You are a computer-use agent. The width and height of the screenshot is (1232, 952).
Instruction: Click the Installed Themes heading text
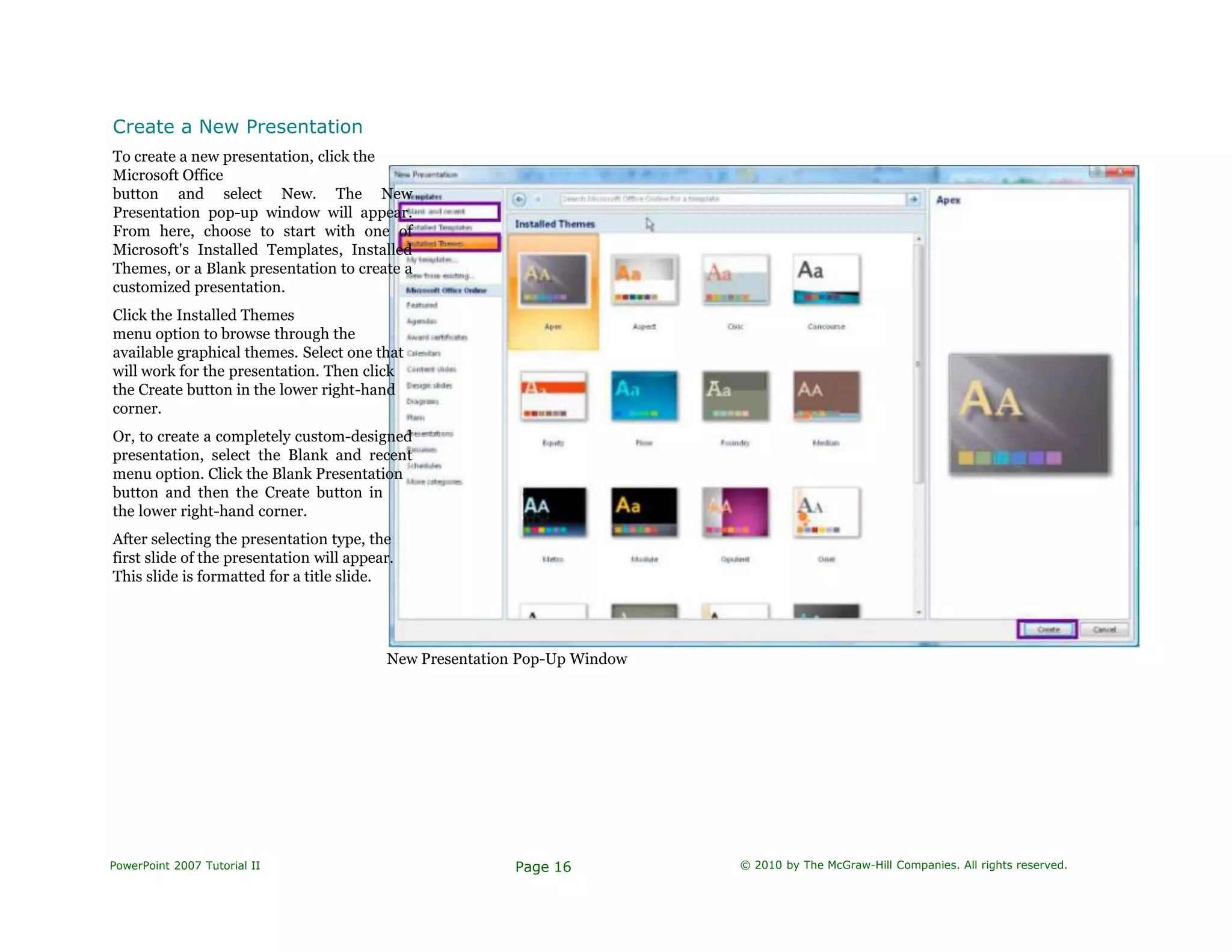[x=555, y=224]
